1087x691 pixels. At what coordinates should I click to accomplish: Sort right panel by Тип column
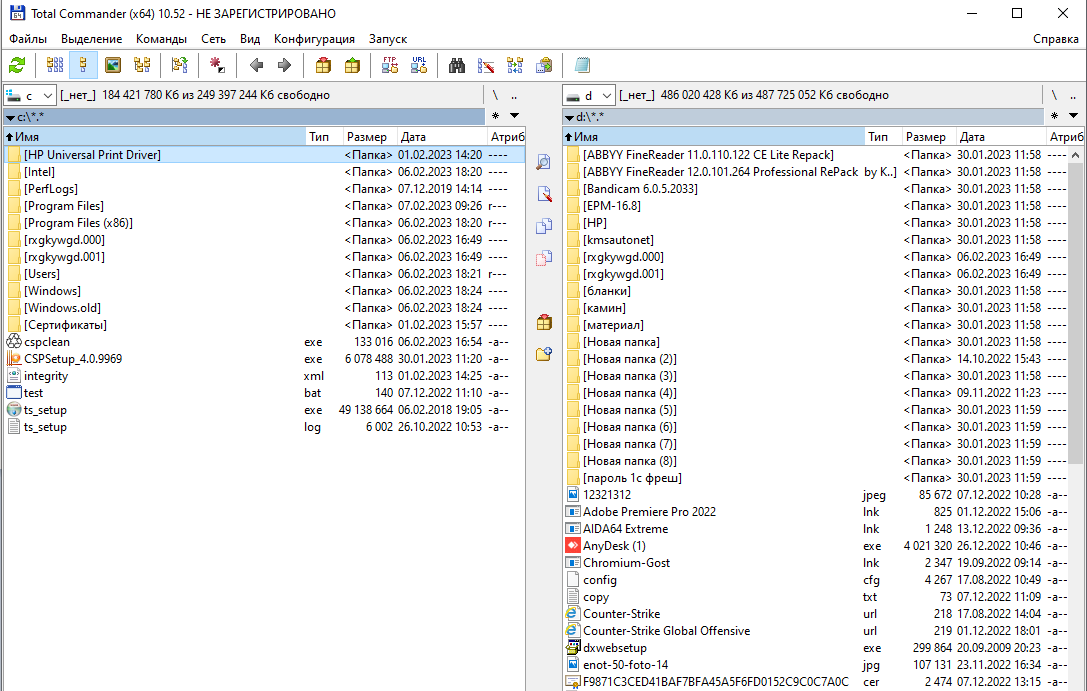882,137
